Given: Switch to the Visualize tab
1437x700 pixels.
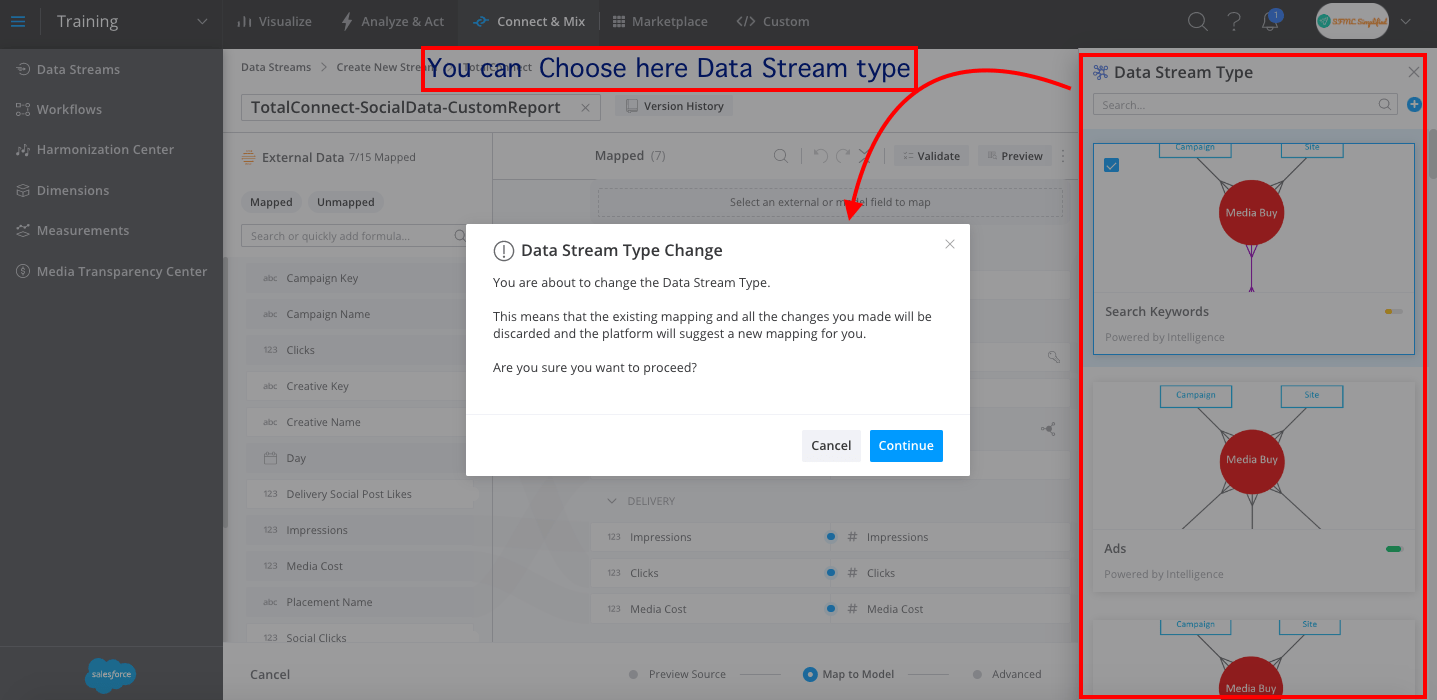Looking at the screenshot, I should click(274, 21).
